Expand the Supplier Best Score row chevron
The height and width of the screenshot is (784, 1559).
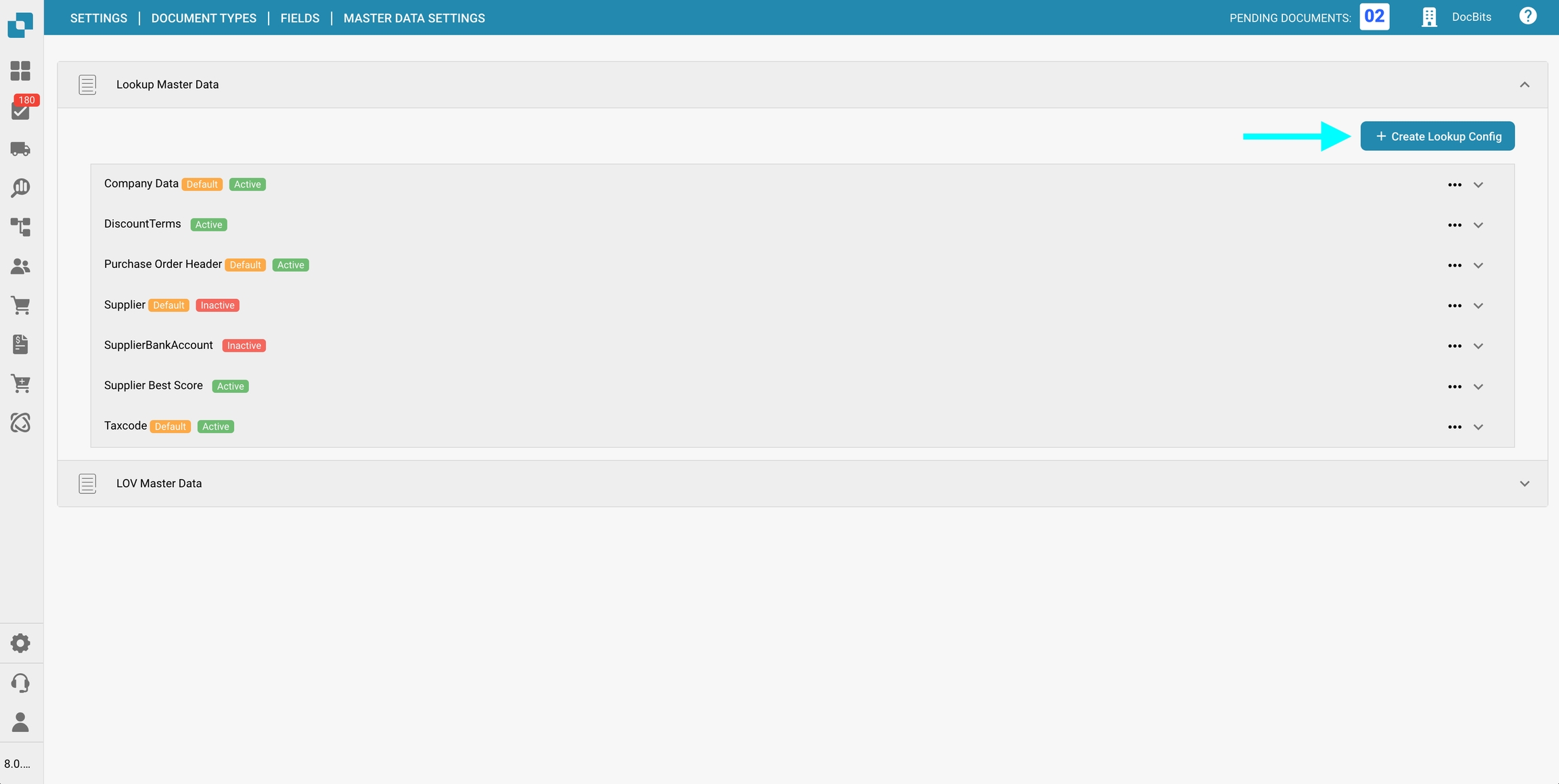[1478, 387]
